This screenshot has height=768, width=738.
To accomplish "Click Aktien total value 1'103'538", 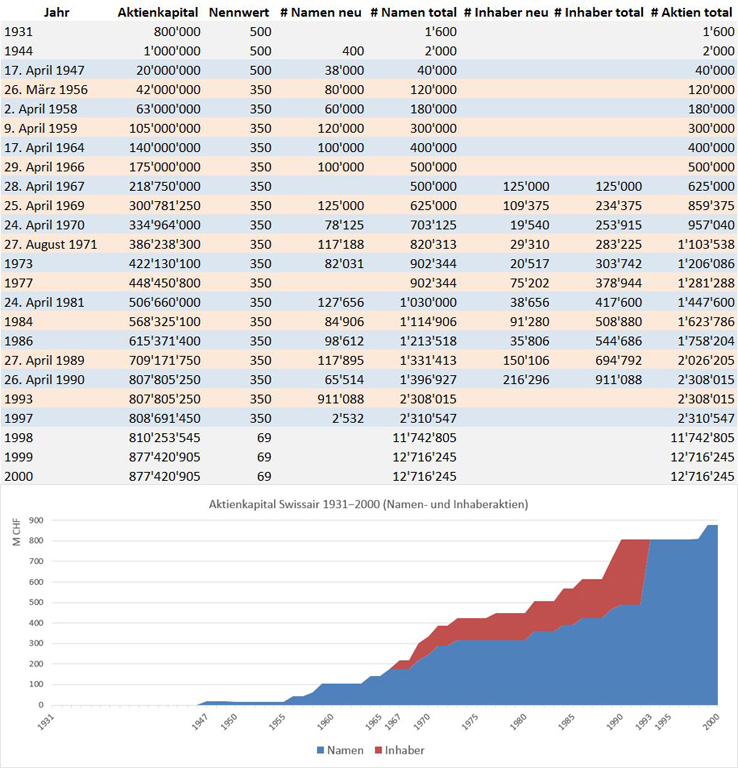I will click(x=706, y=244).
